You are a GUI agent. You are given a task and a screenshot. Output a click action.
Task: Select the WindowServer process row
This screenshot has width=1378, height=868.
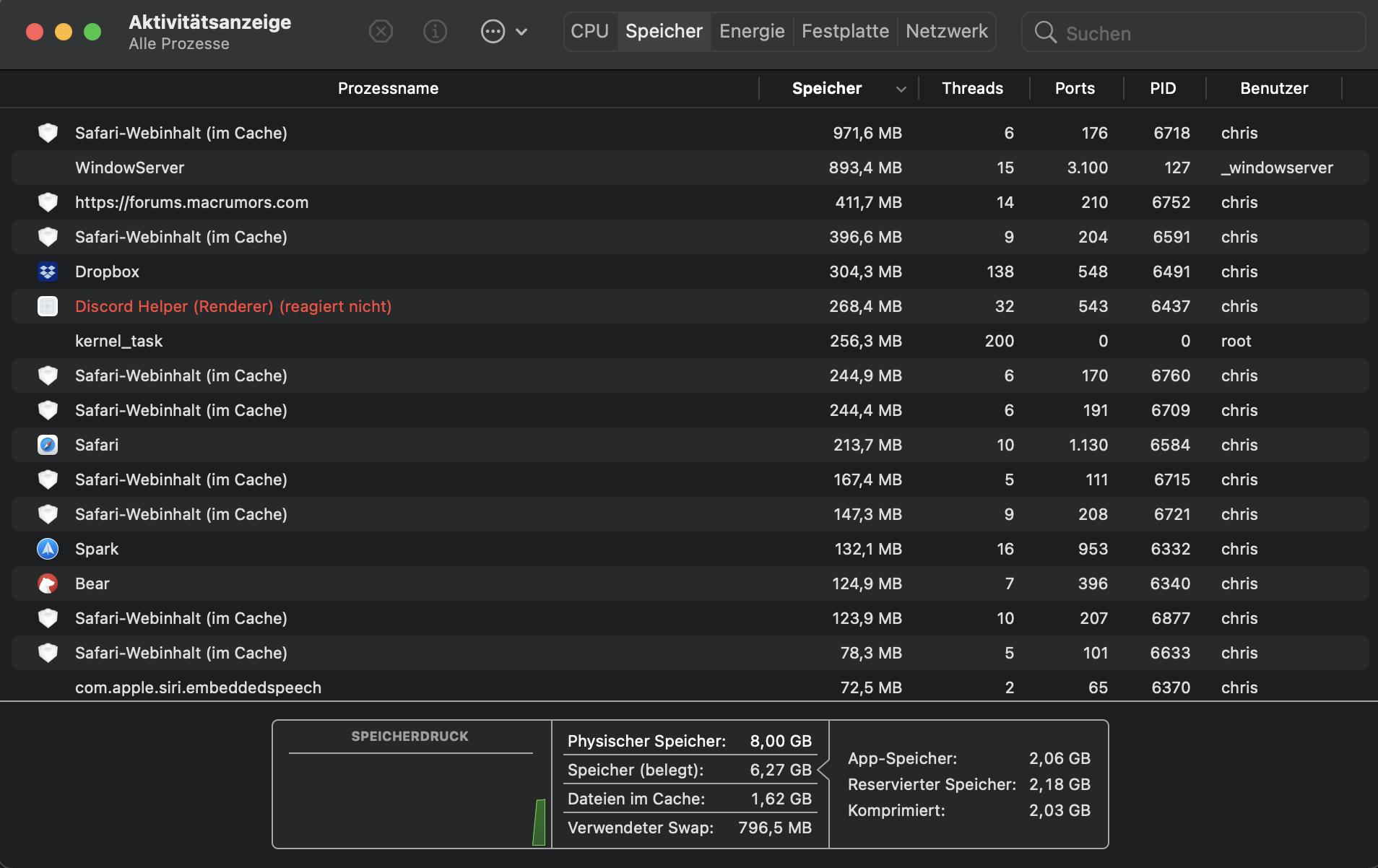[433, 168]
